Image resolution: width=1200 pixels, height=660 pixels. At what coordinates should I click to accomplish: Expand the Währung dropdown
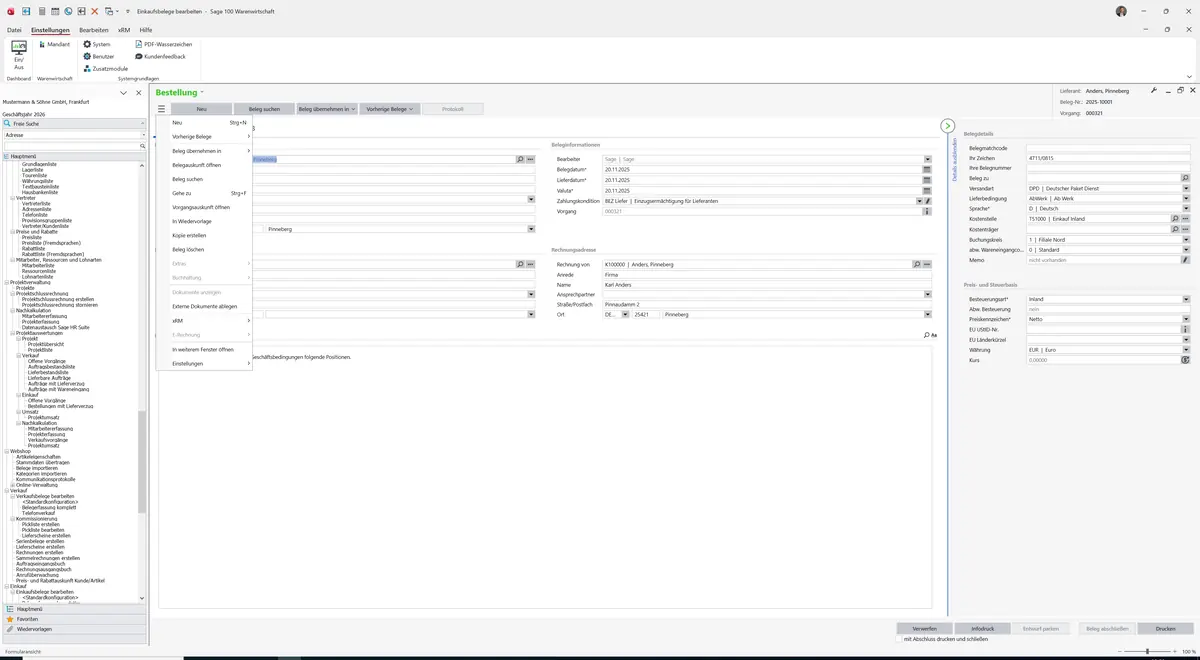pyautogui.click(x=1186, y=350)
